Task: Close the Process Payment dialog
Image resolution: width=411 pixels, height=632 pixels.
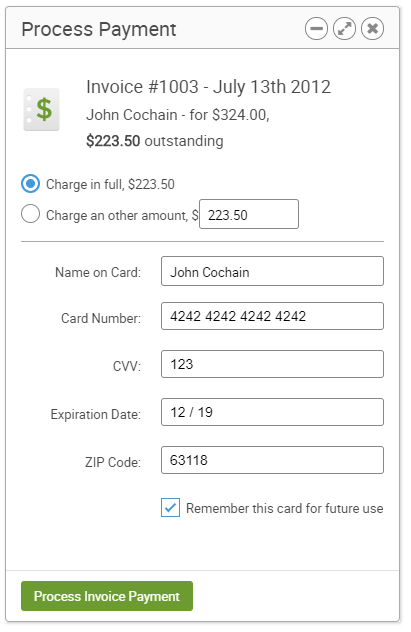Action: click(372, 29)
